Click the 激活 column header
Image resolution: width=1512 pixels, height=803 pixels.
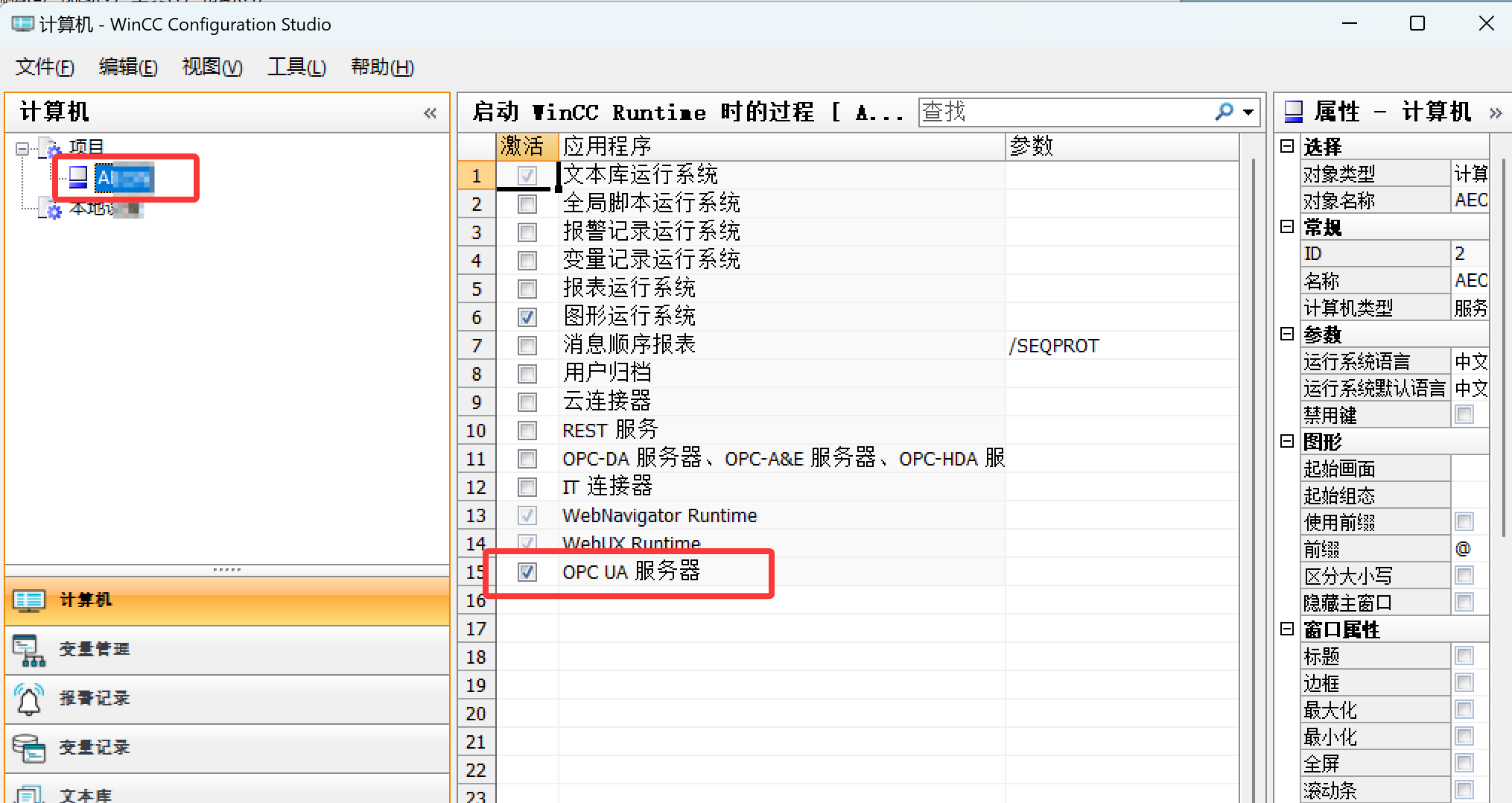click(527, 147)
